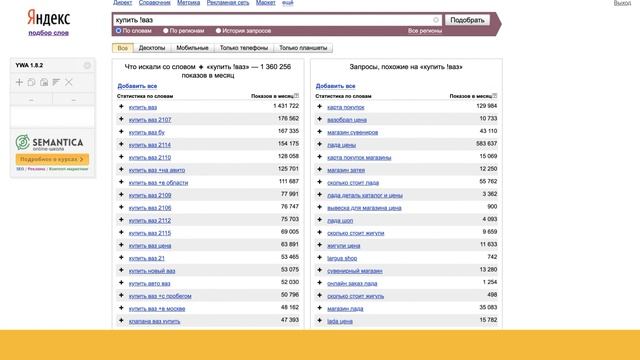This screenshot has width=640, height=360.
Task: Click the plus icon beside 'купить ваз 2114'
Action: pos(121,144)
